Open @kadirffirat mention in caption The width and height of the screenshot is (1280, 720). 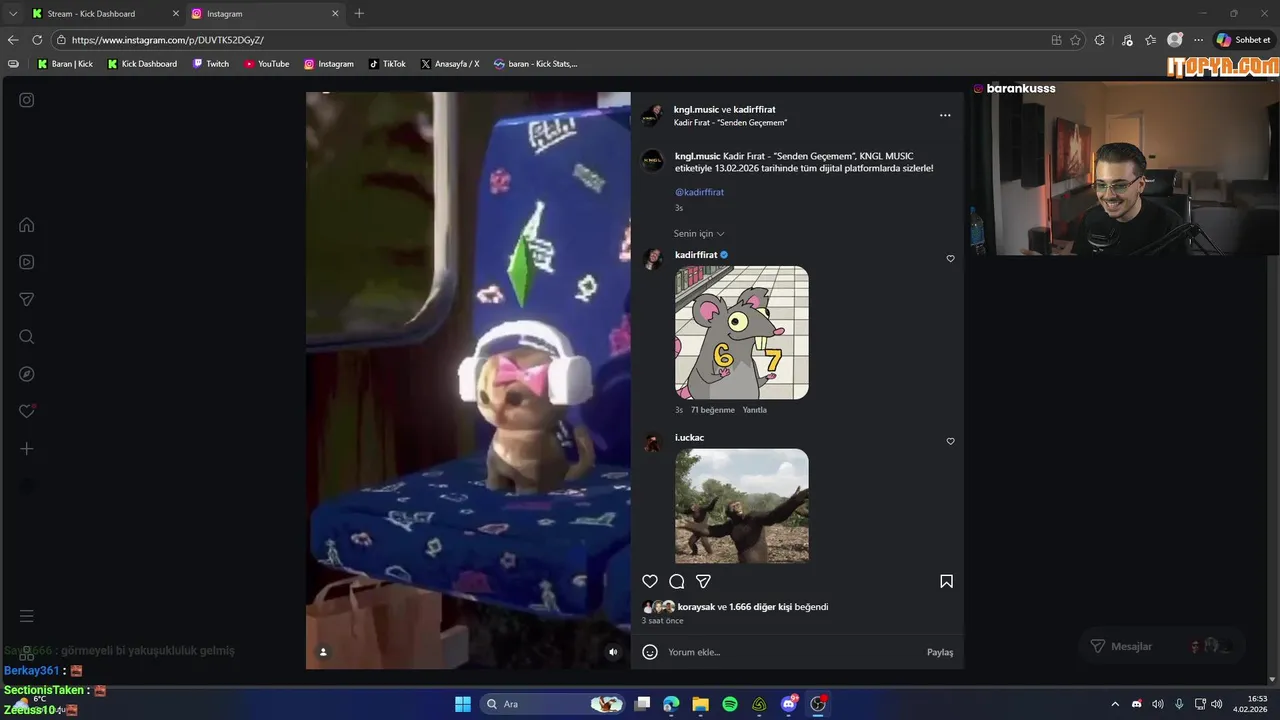tap(699, 192)
